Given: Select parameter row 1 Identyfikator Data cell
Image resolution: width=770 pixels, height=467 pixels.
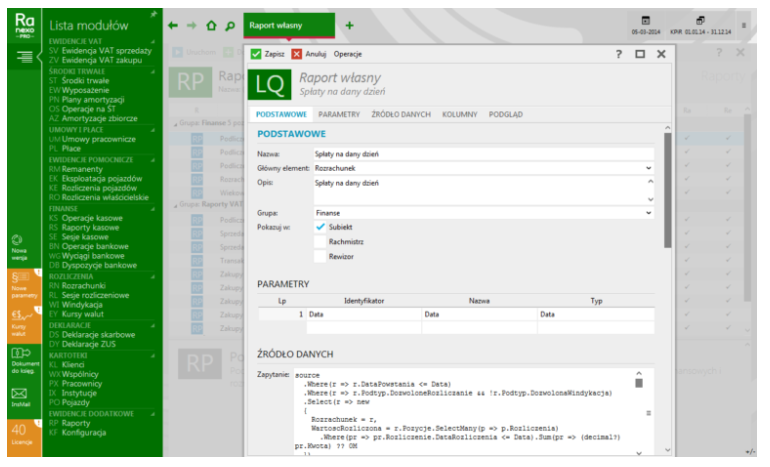Looking at the screenshot, I should click(x=363, y=314).
